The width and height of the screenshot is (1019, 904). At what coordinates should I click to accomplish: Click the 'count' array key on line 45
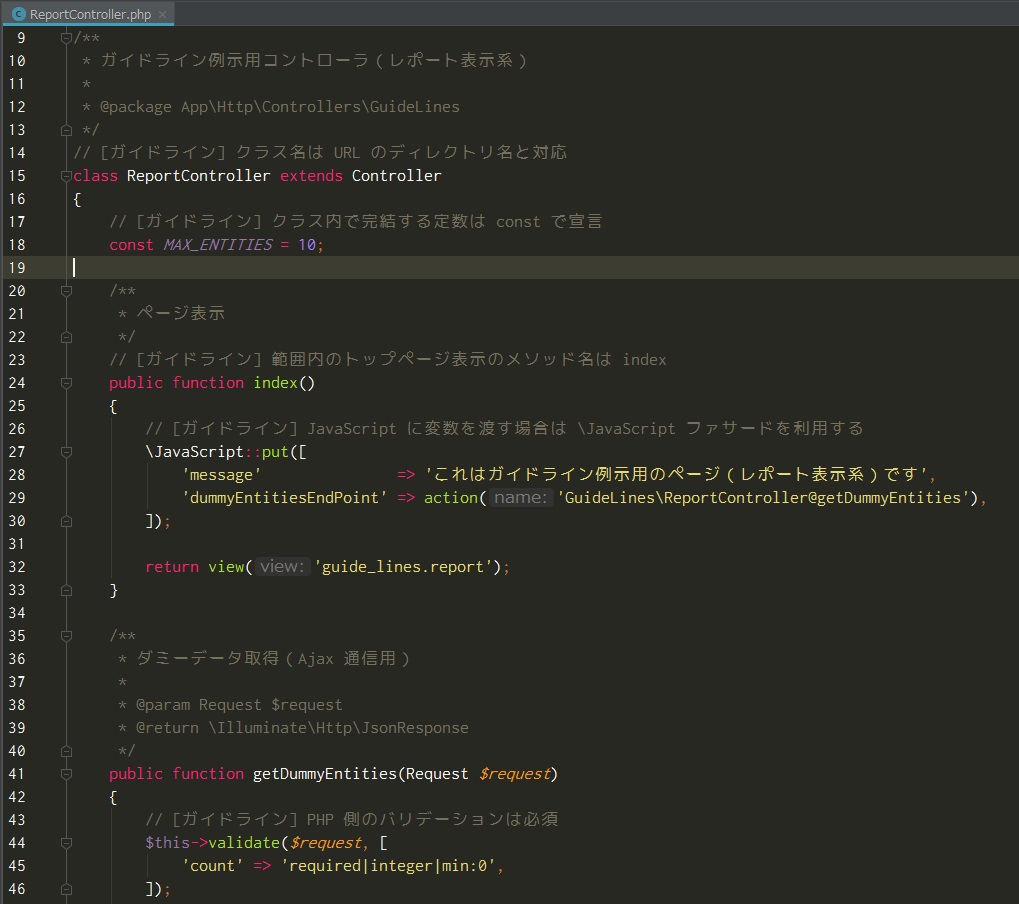213,866
